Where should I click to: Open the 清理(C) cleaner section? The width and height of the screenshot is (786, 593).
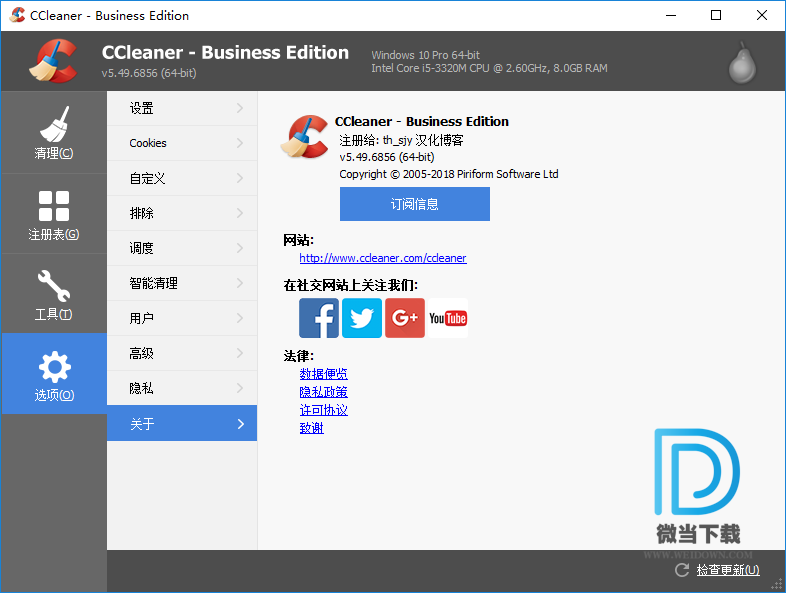pyautogui.click(x=54, y=133)
